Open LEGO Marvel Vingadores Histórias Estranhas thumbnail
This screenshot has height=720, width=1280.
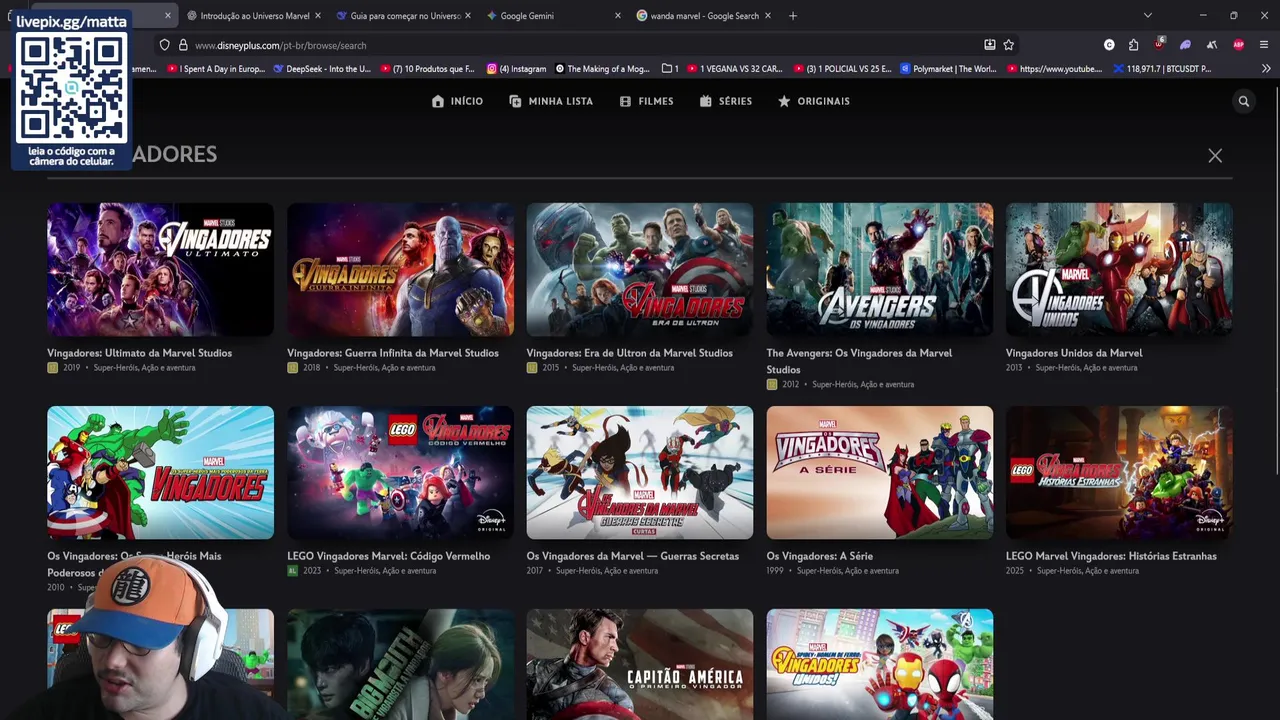click(1119, 473)
